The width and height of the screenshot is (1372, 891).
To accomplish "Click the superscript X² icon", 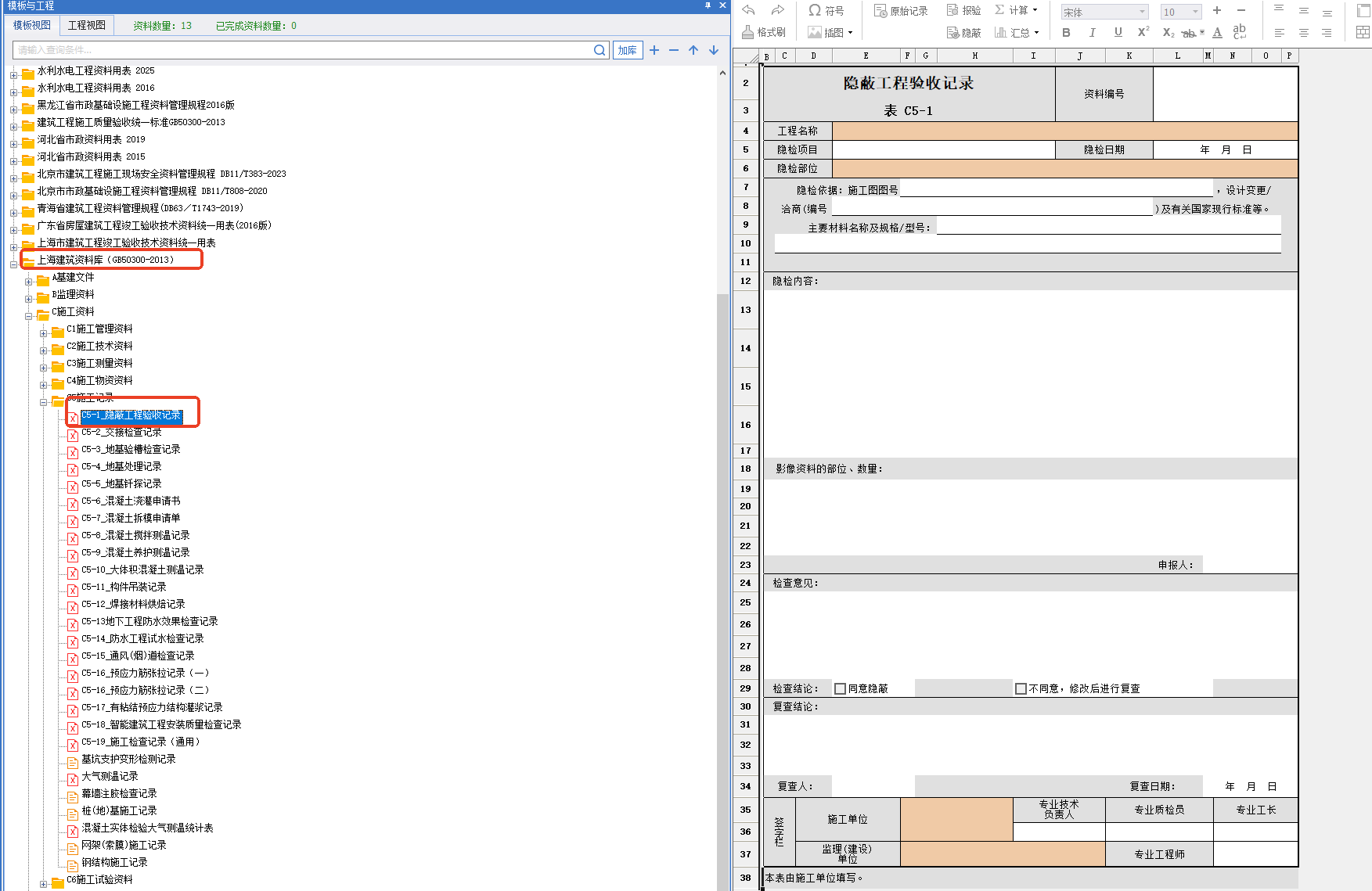I will click(x=1143, y=32).
